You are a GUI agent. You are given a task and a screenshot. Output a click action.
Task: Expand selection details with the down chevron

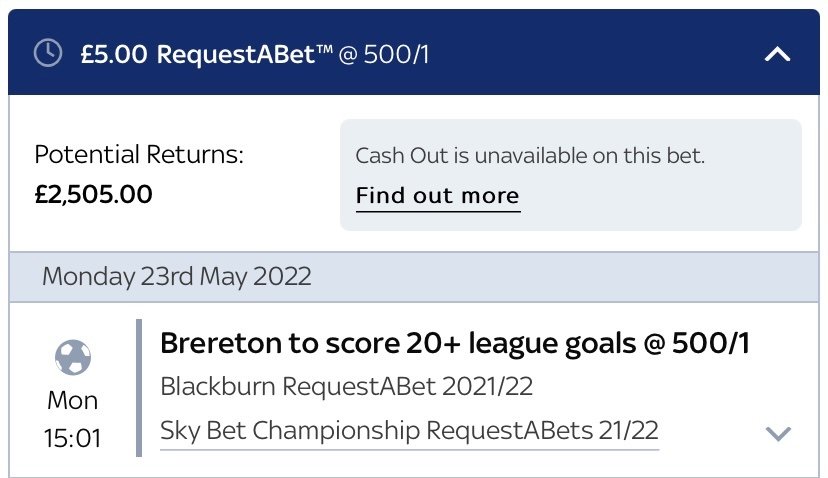(x=777, y=433)
